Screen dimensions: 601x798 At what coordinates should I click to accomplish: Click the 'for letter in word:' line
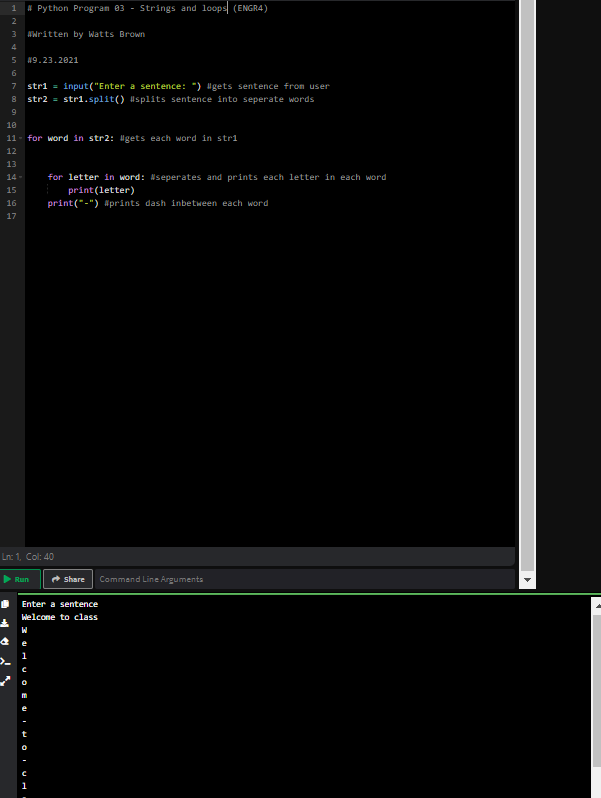(x=217, y=177)
